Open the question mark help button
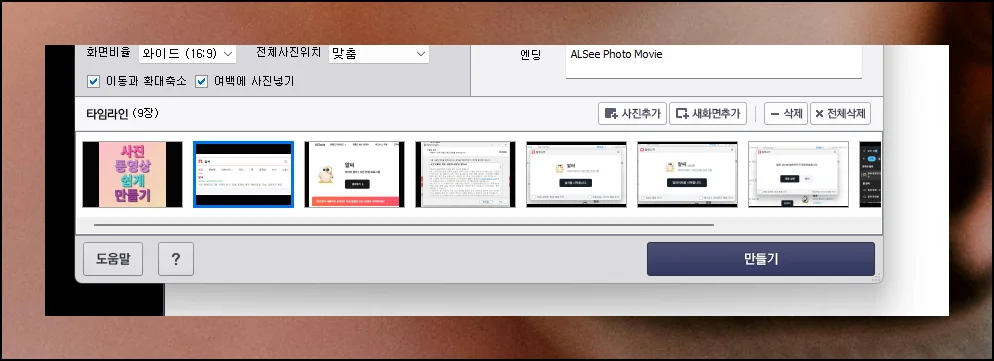 tap(176, 259)
